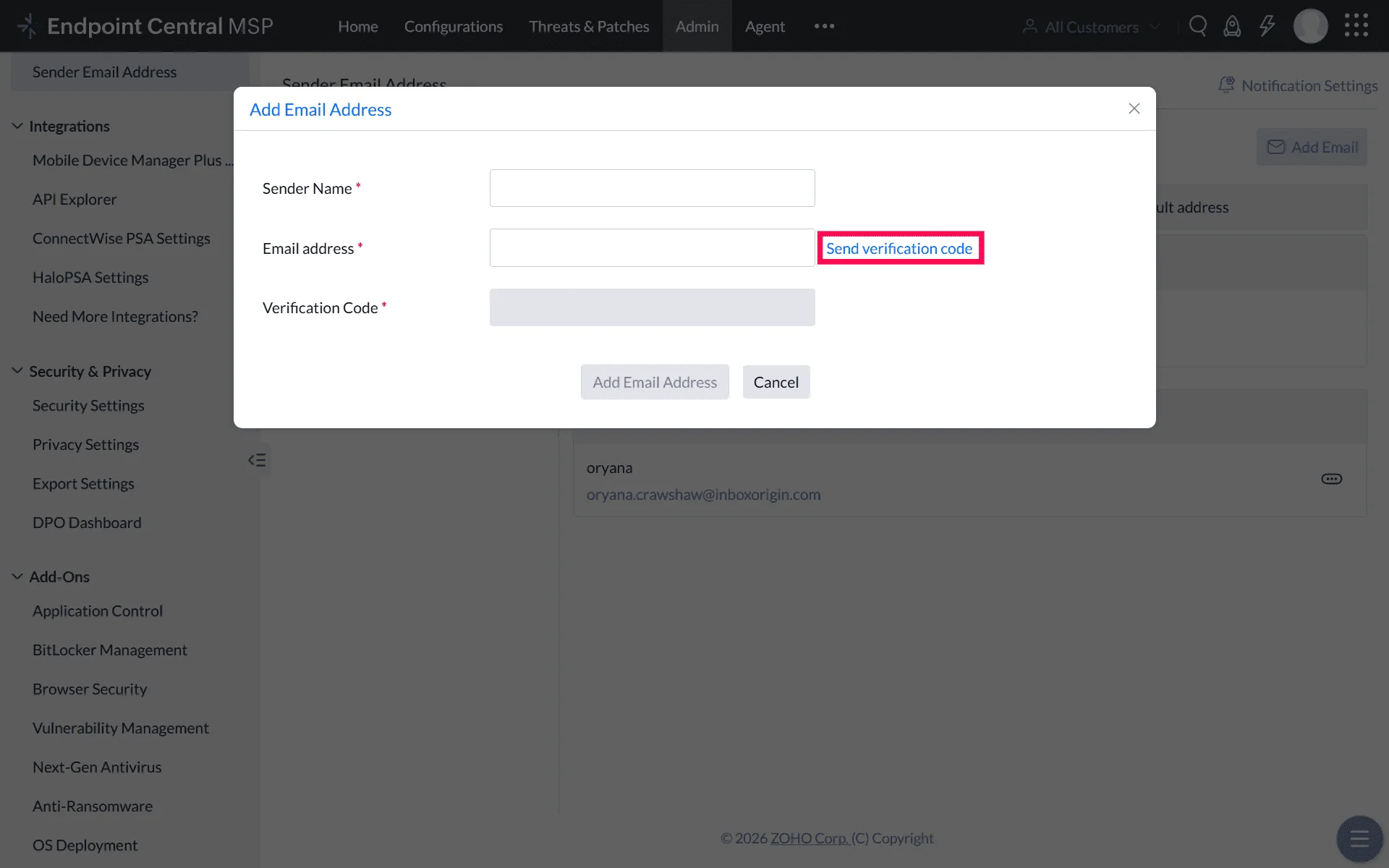Screen dimensions: 1389x868
Task: Switch to the Agent tab
Action: 765,27
